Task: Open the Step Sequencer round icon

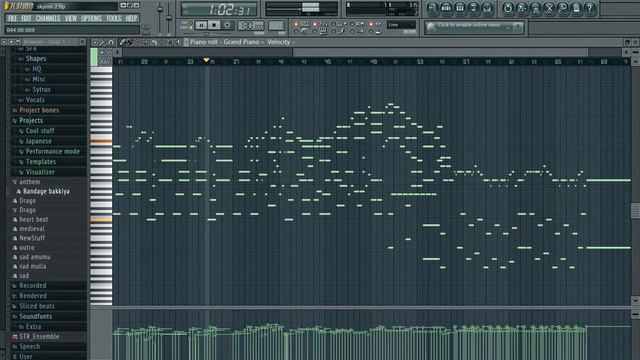Action: [x=446, y=8]
